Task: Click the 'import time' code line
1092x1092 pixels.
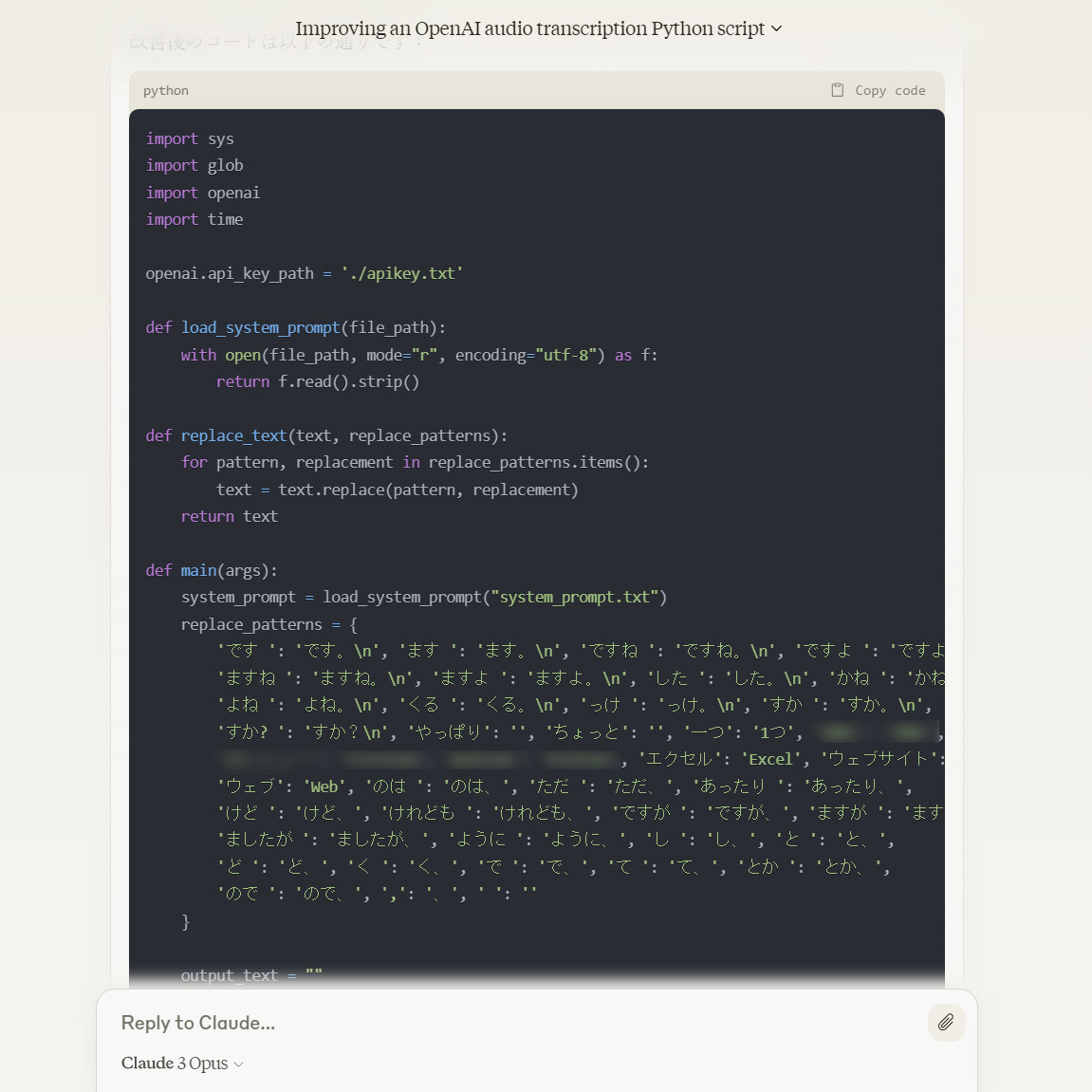Action: click(x=194, y=219)
